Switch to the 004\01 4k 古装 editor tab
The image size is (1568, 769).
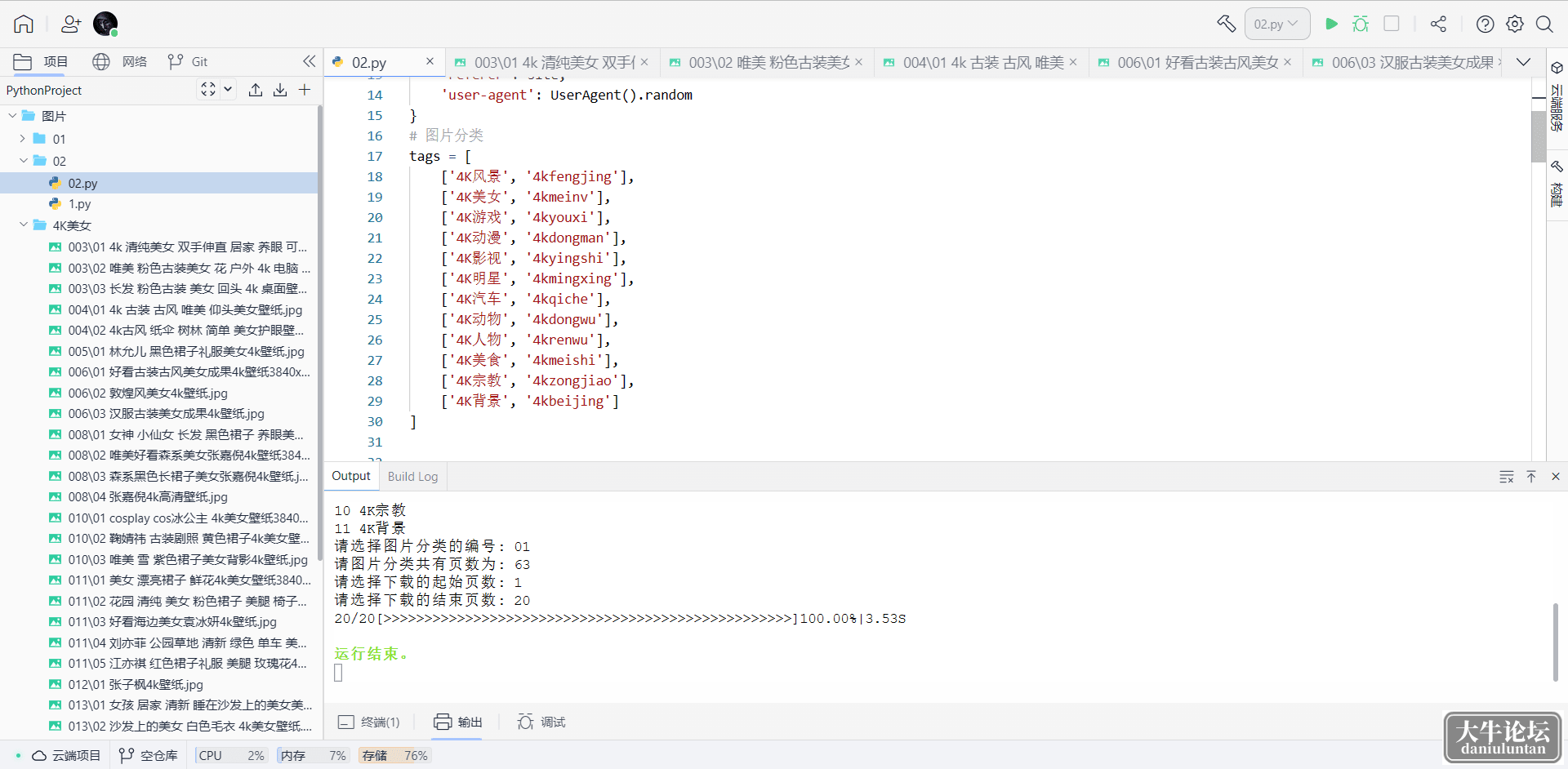tap(981, 62)
